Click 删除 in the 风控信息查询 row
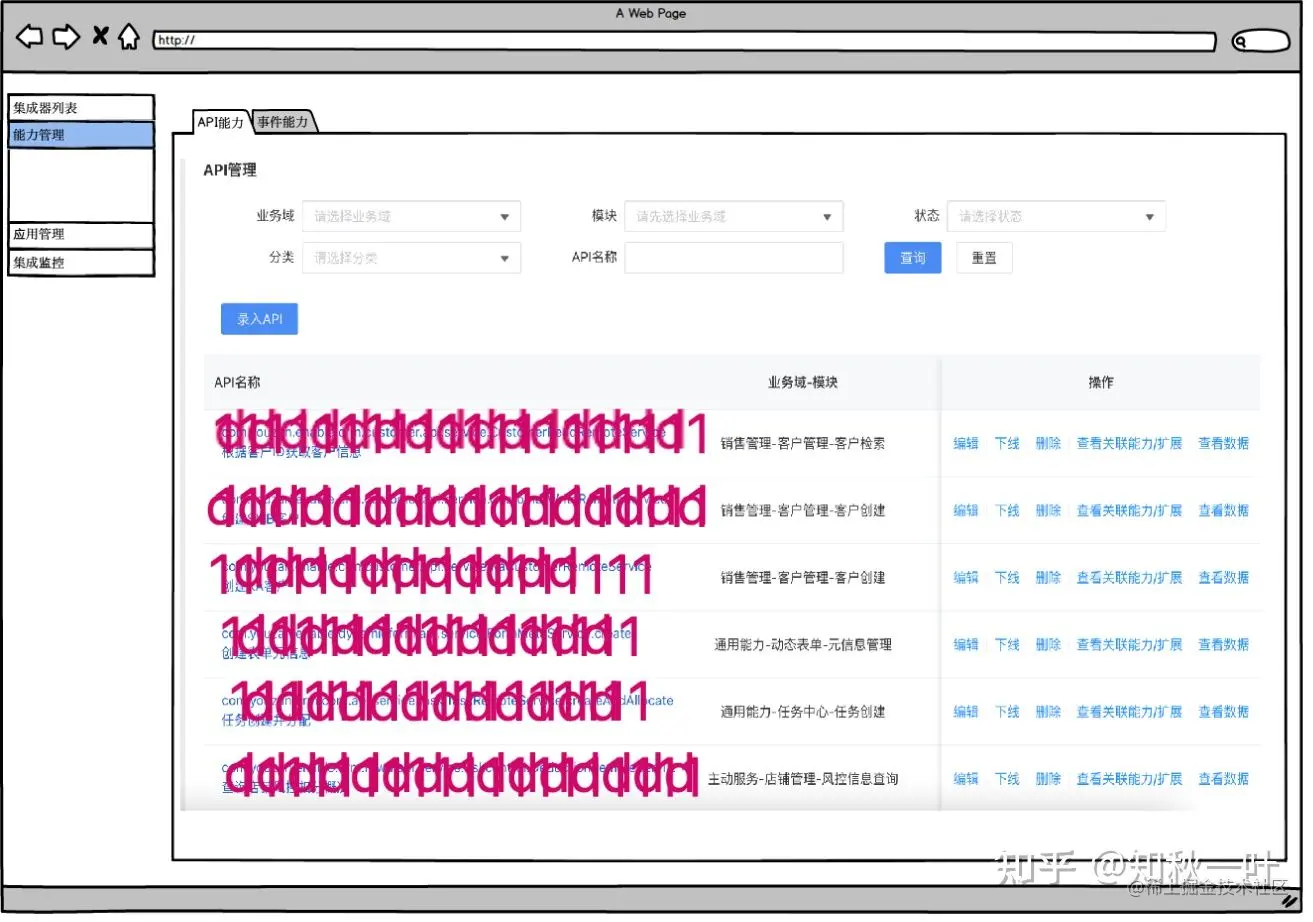 click(x=1048, y=779)
